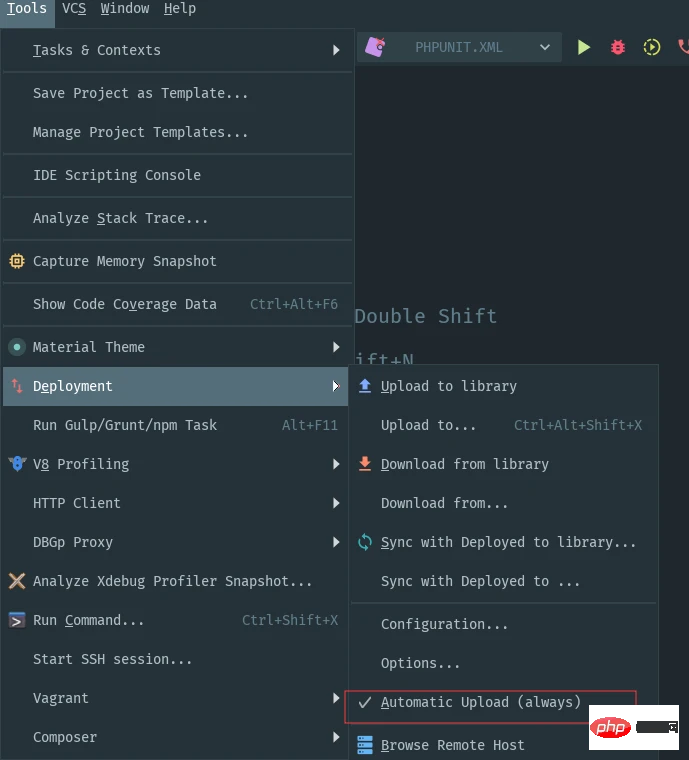The height and width of the screenshot is (760, 689).
Task: Select Download from... entry
Action: pyautogui.click(x=504, y=503)
